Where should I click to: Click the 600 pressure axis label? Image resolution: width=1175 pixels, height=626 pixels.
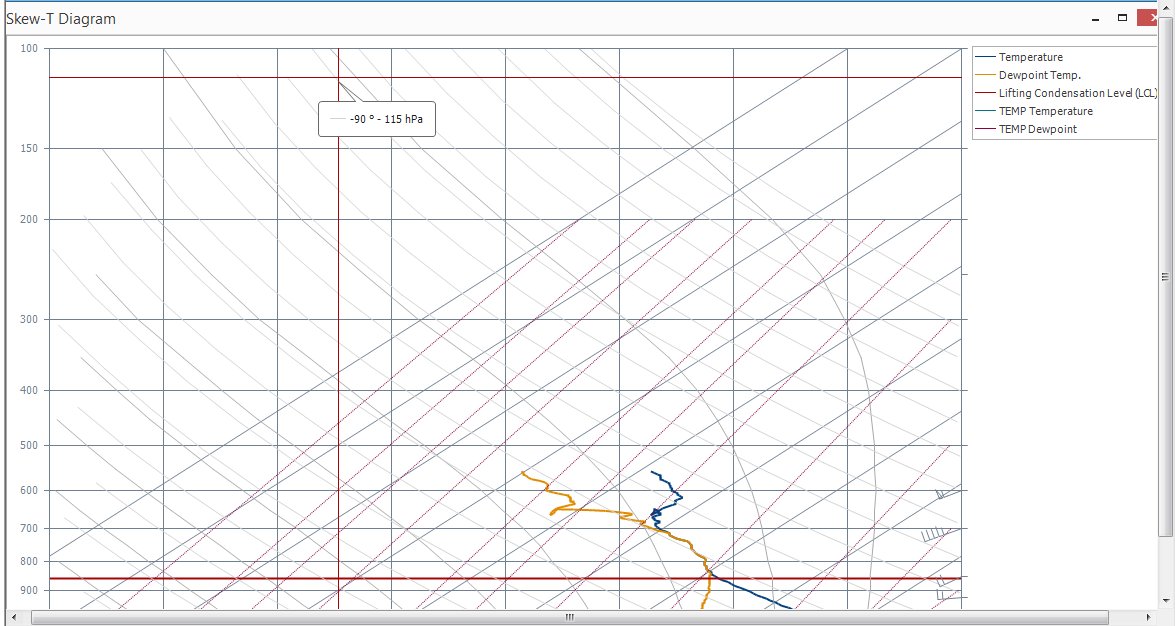tap(28, 490)
